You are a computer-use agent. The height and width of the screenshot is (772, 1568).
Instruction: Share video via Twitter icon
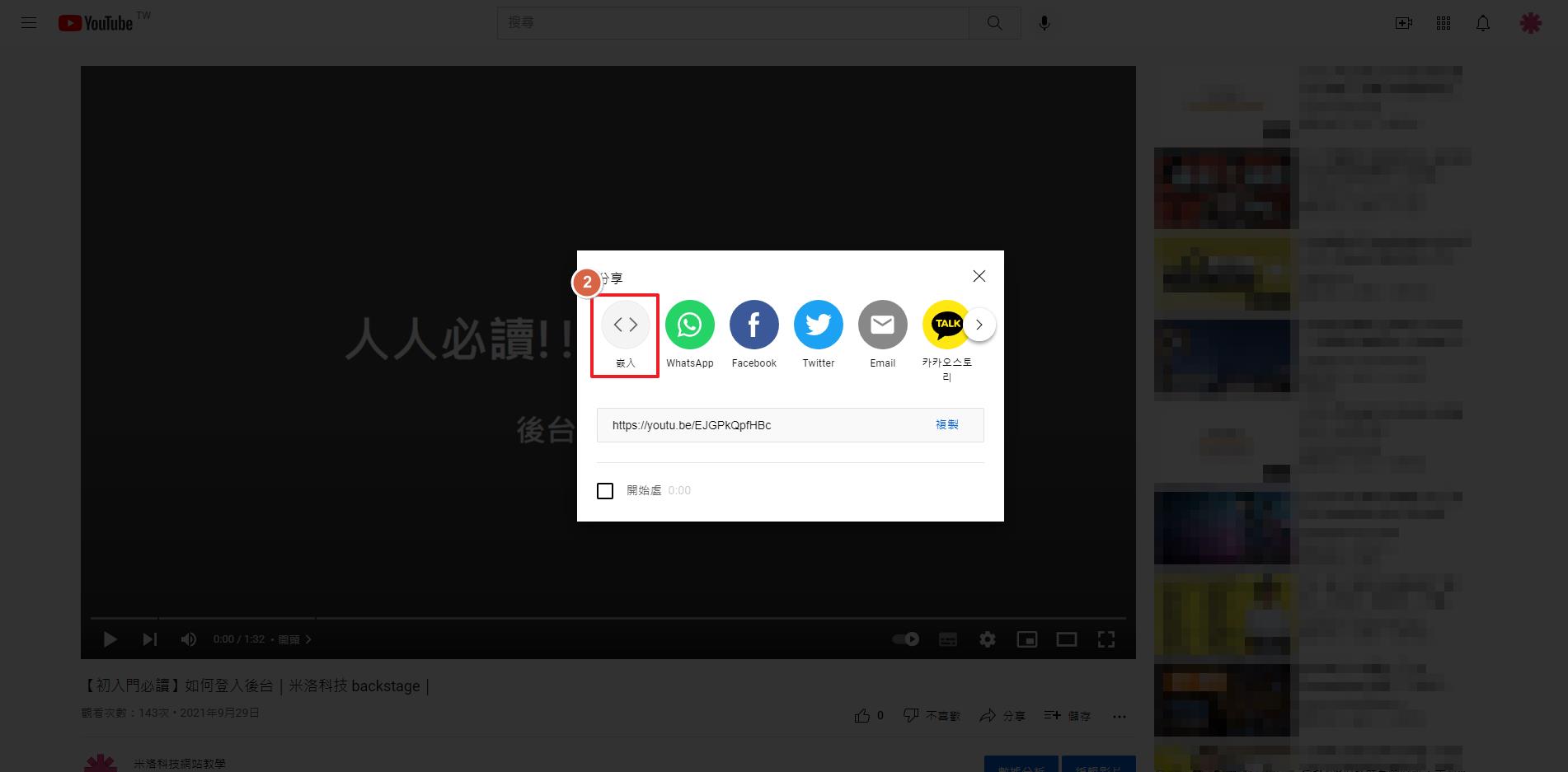pyautogui.click(x=818, y=325)
